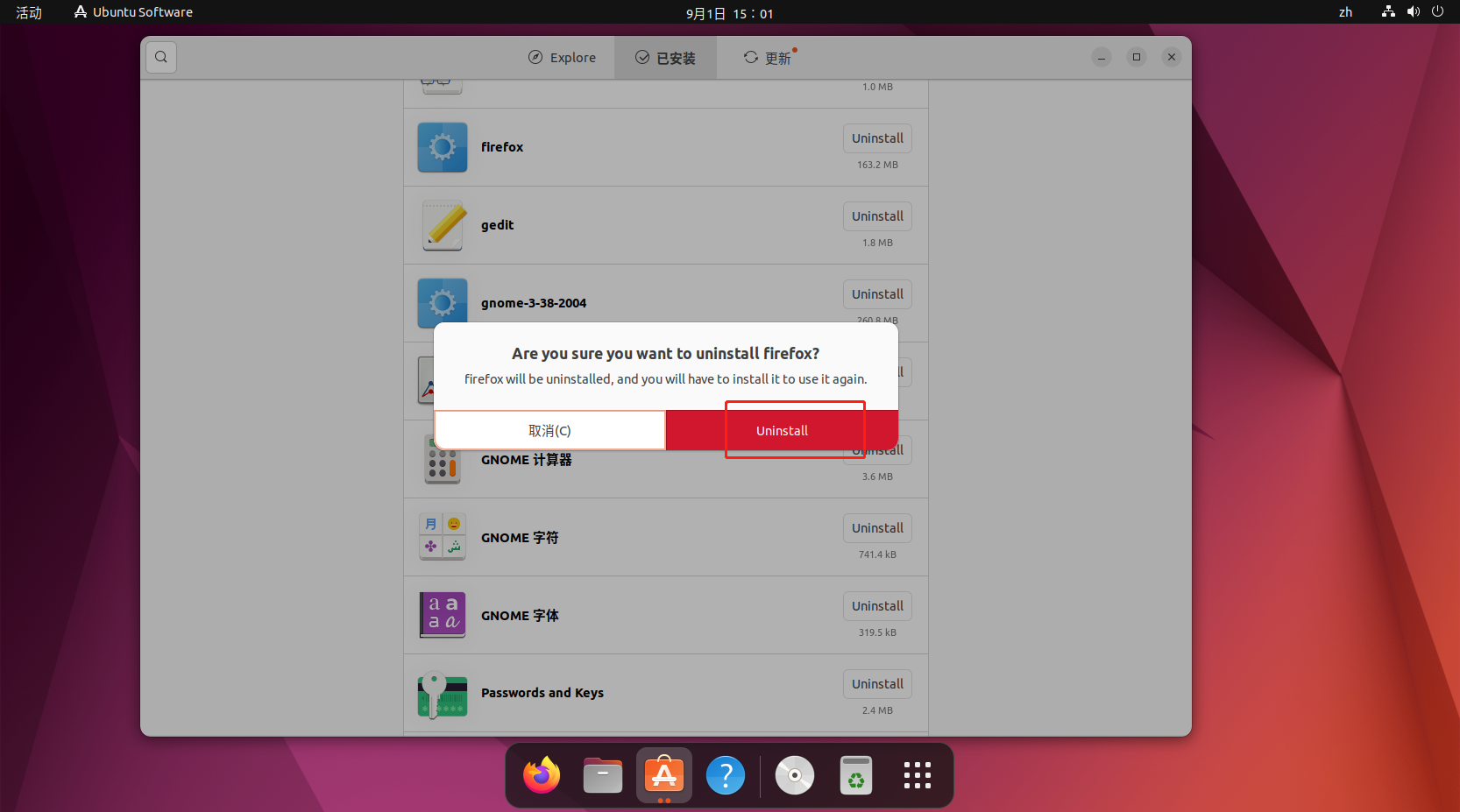Cancel the uninstall with 取消(C)
Viewport: 1460px width, 812px height.
[x=549, y=430]
